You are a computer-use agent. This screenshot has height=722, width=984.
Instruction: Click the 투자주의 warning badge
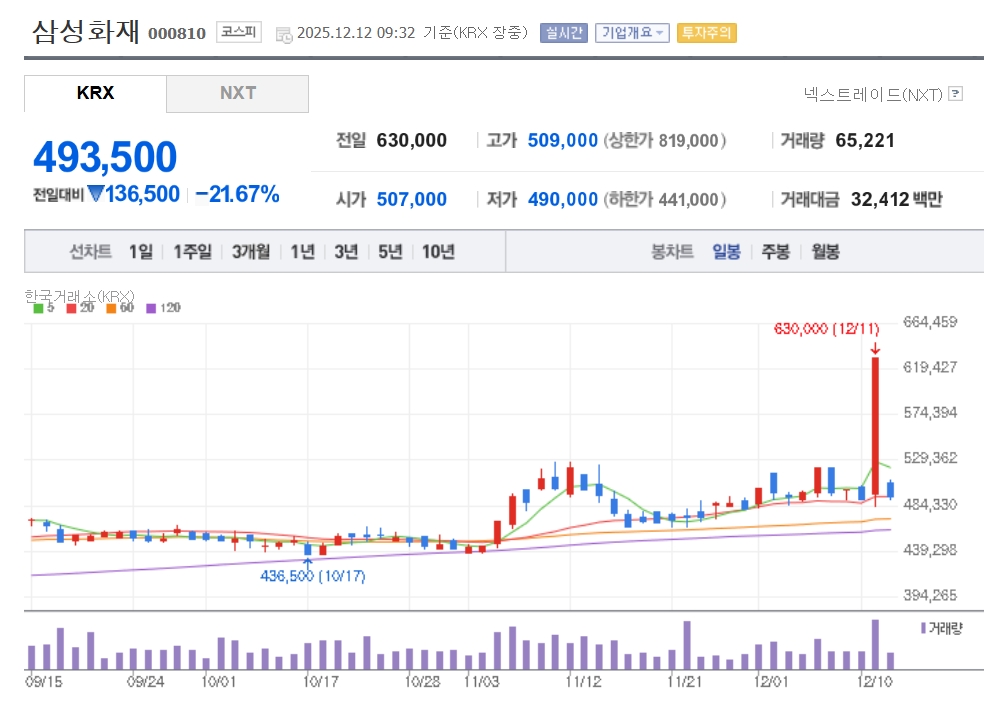[x=706, y=32]
